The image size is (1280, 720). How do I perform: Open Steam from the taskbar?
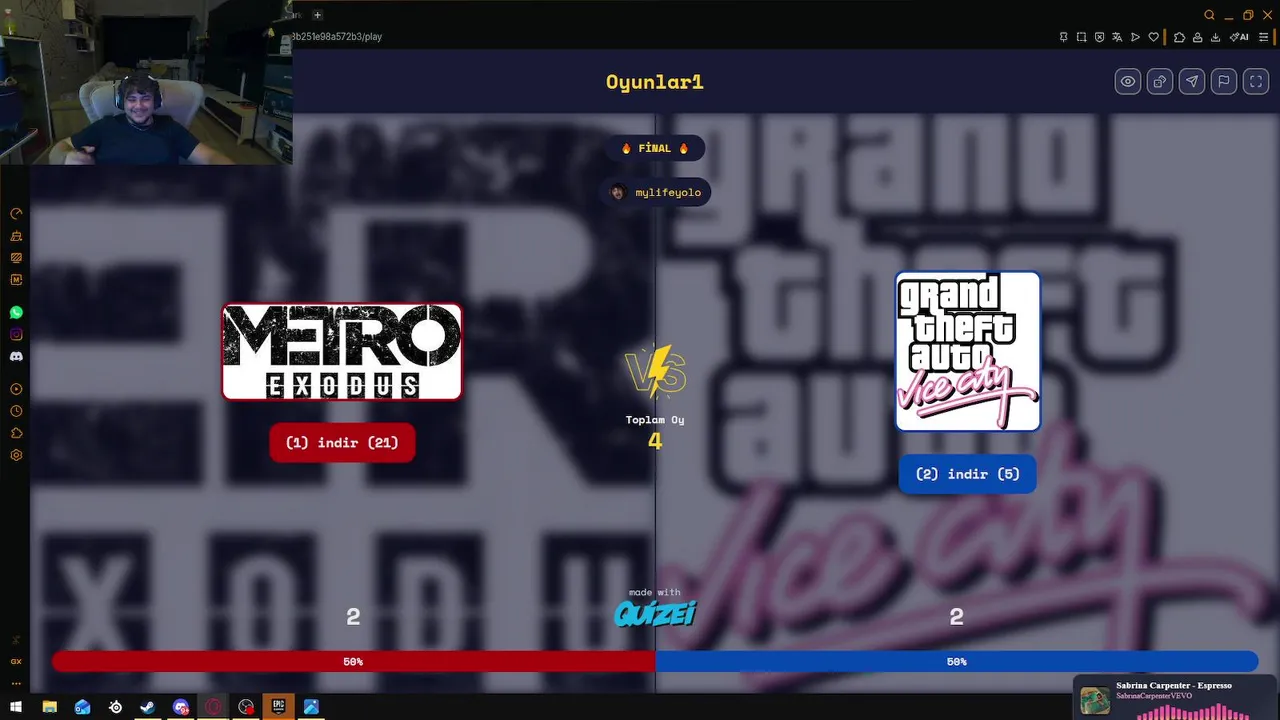(x=147, y=707)
